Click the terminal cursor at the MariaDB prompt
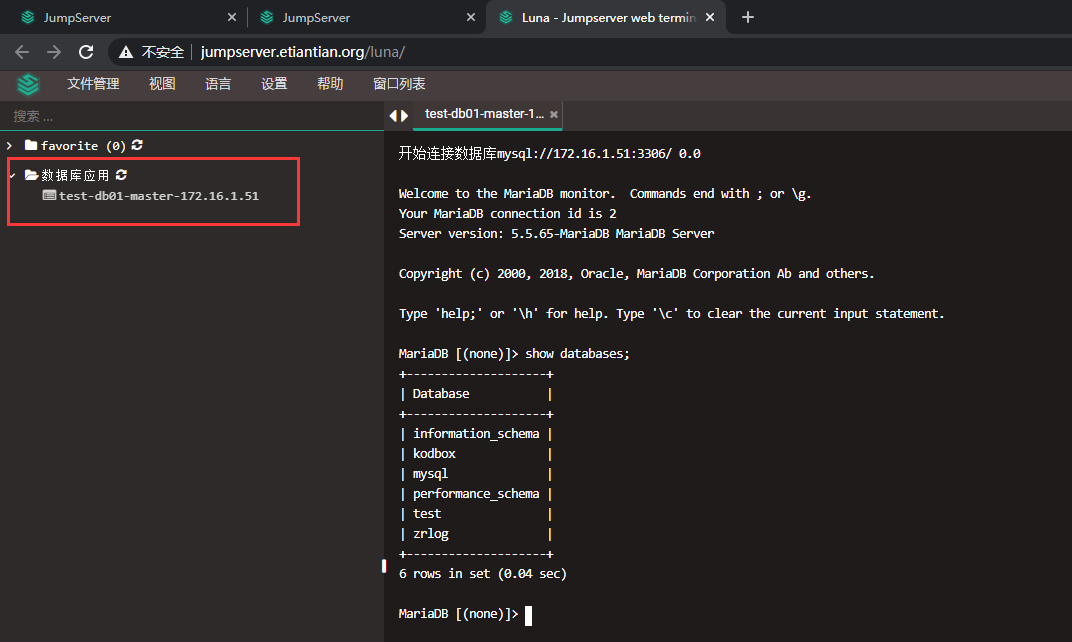 pos(528,615)
